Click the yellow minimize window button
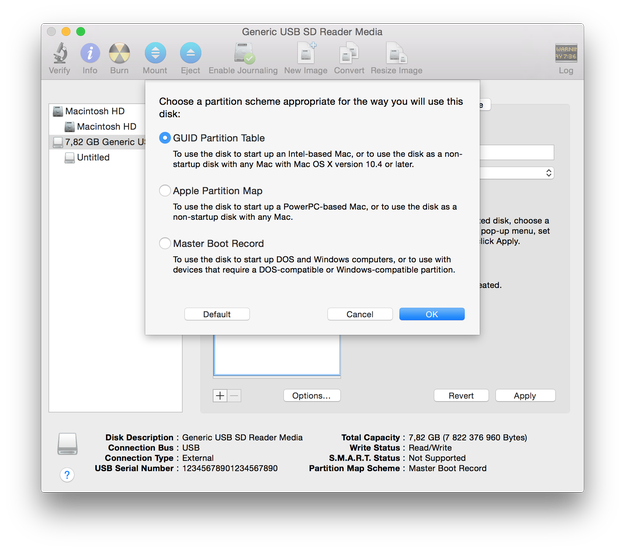 click(66, 31)
